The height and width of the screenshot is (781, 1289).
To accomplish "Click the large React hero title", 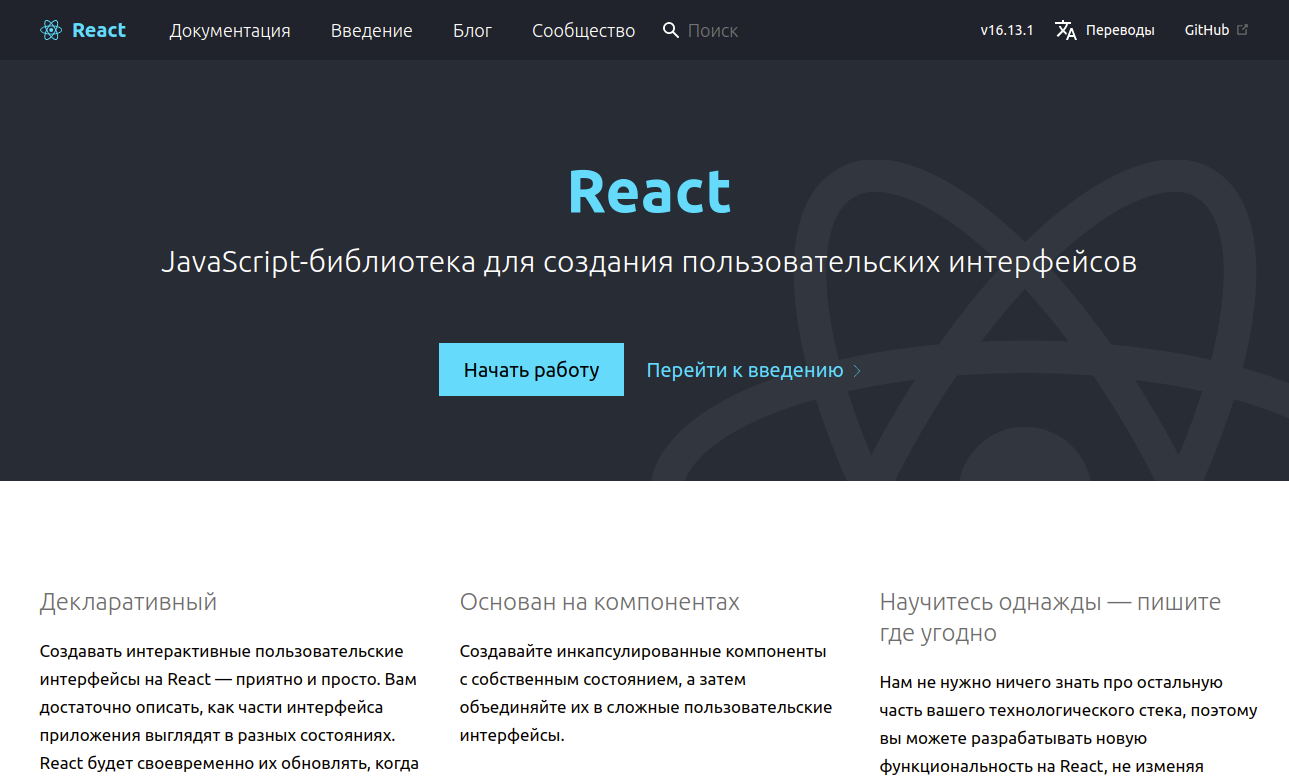I will click(650, 192).
